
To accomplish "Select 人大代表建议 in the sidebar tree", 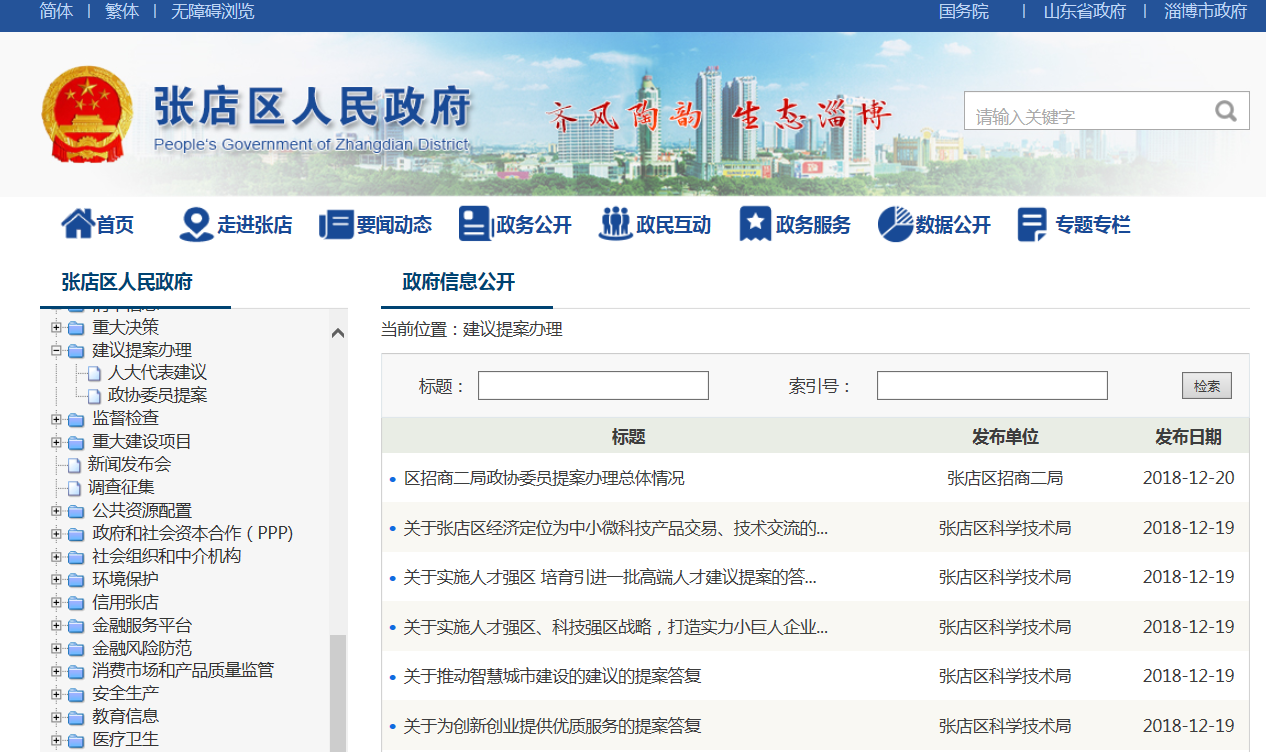I will point(157,373).
